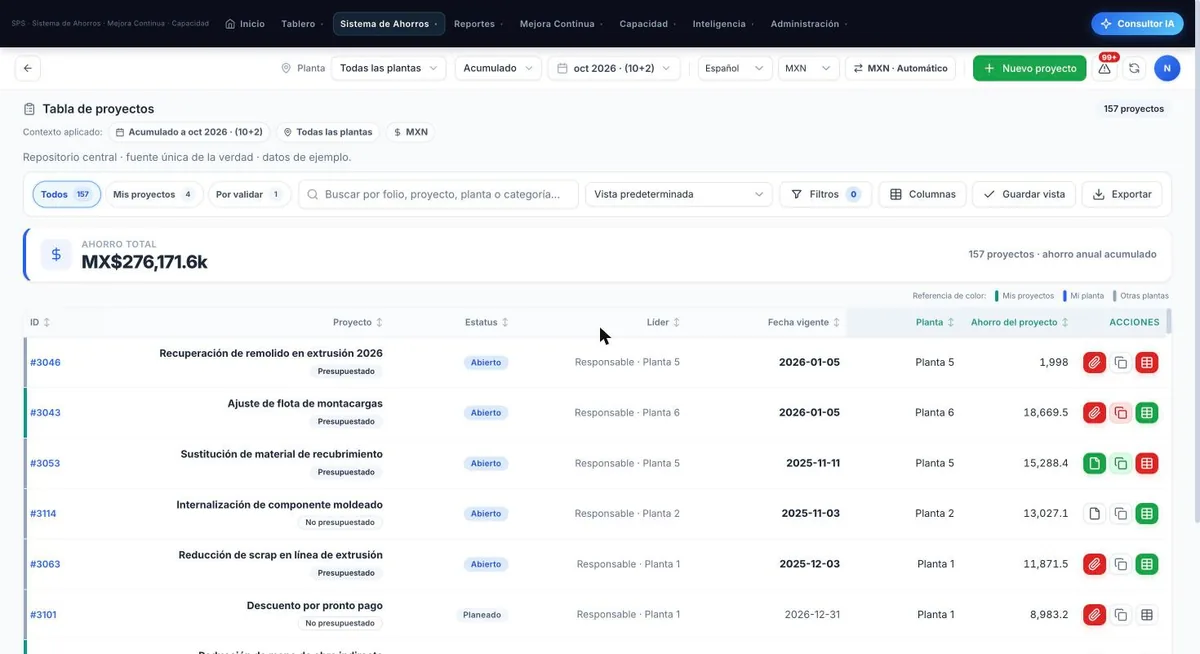Screen dimensions: 1200x654
Task: Click the red paperclip icon in row #3063
Action: (x=1094, y=564)
